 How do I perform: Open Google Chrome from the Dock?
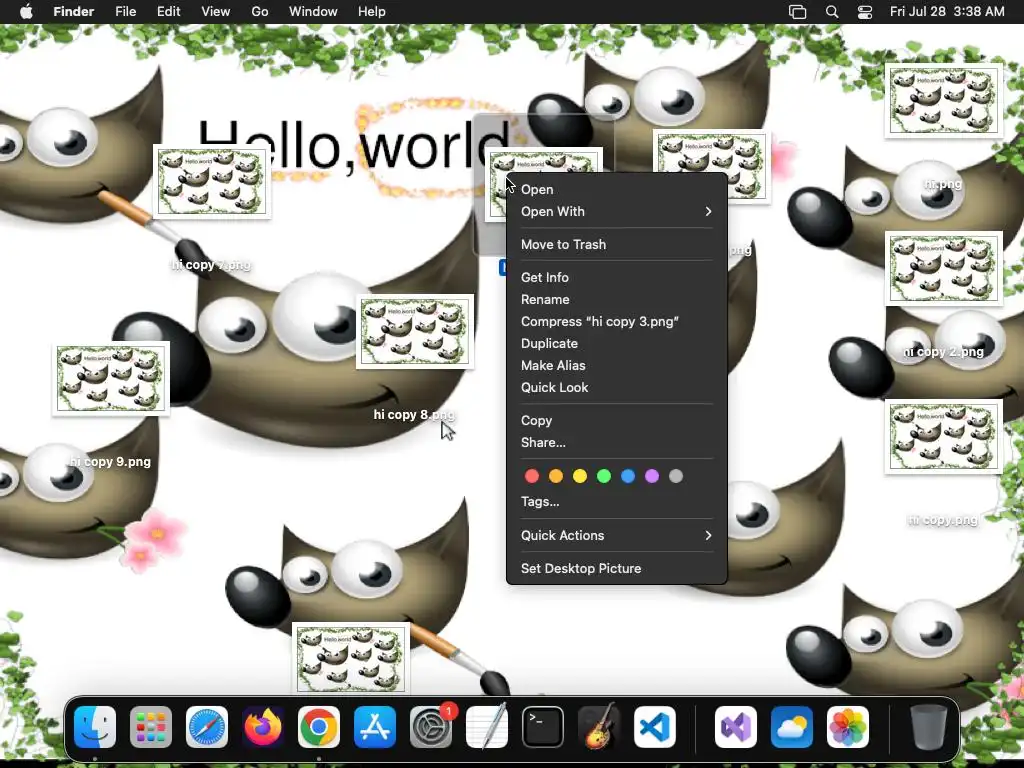pos(319,727)
